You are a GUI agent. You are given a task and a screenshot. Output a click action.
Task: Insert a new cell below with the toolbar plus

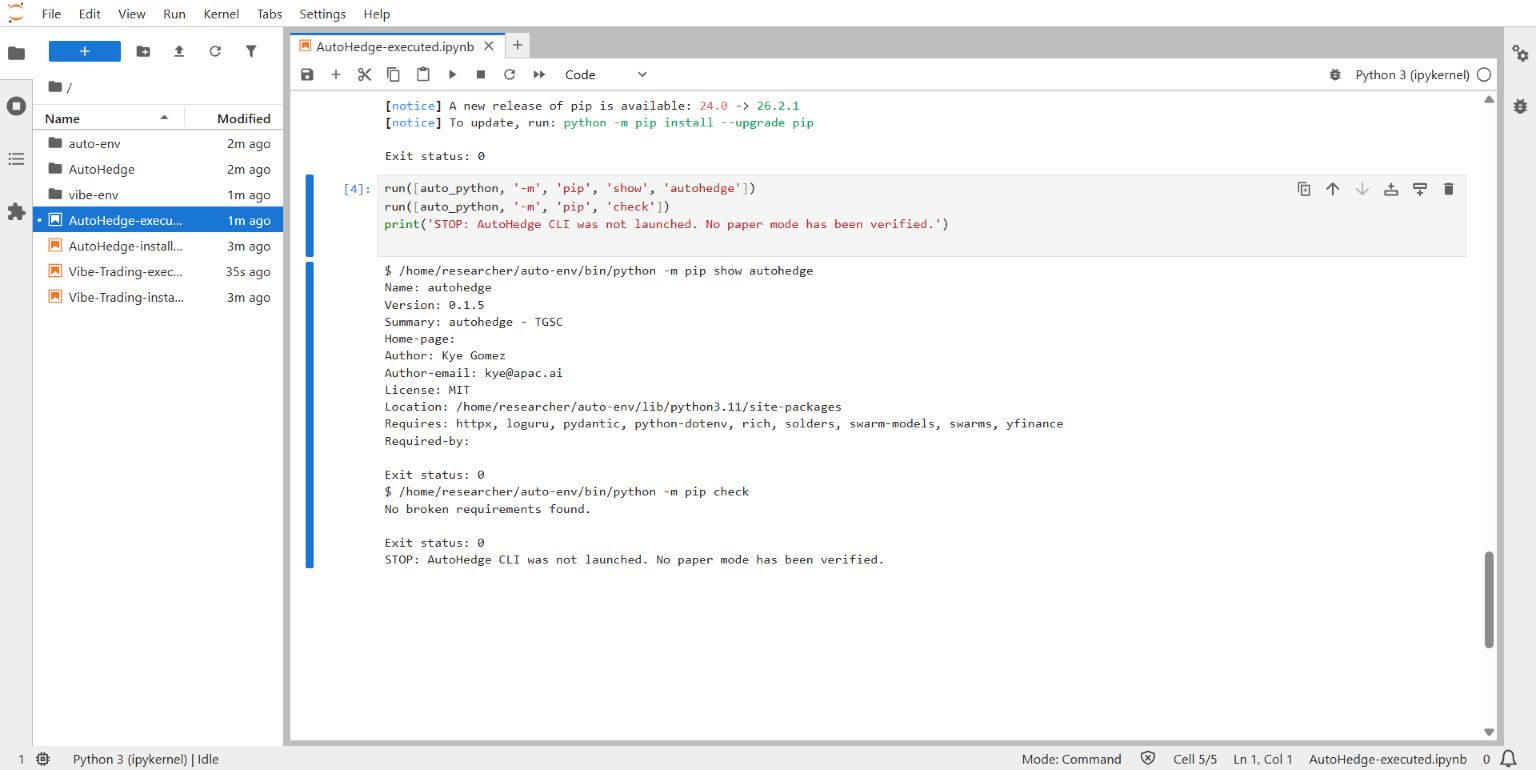pyautogui.click(x=336, y=74)
